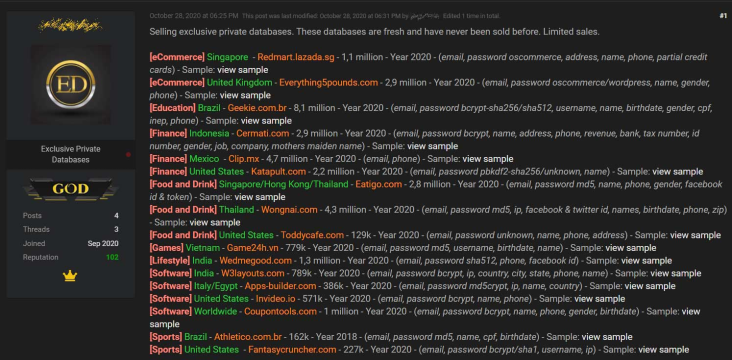This screenshot has height=360, width=732.
Task: Click the Italy/Egypt country label
Action: tap(216, 286)
